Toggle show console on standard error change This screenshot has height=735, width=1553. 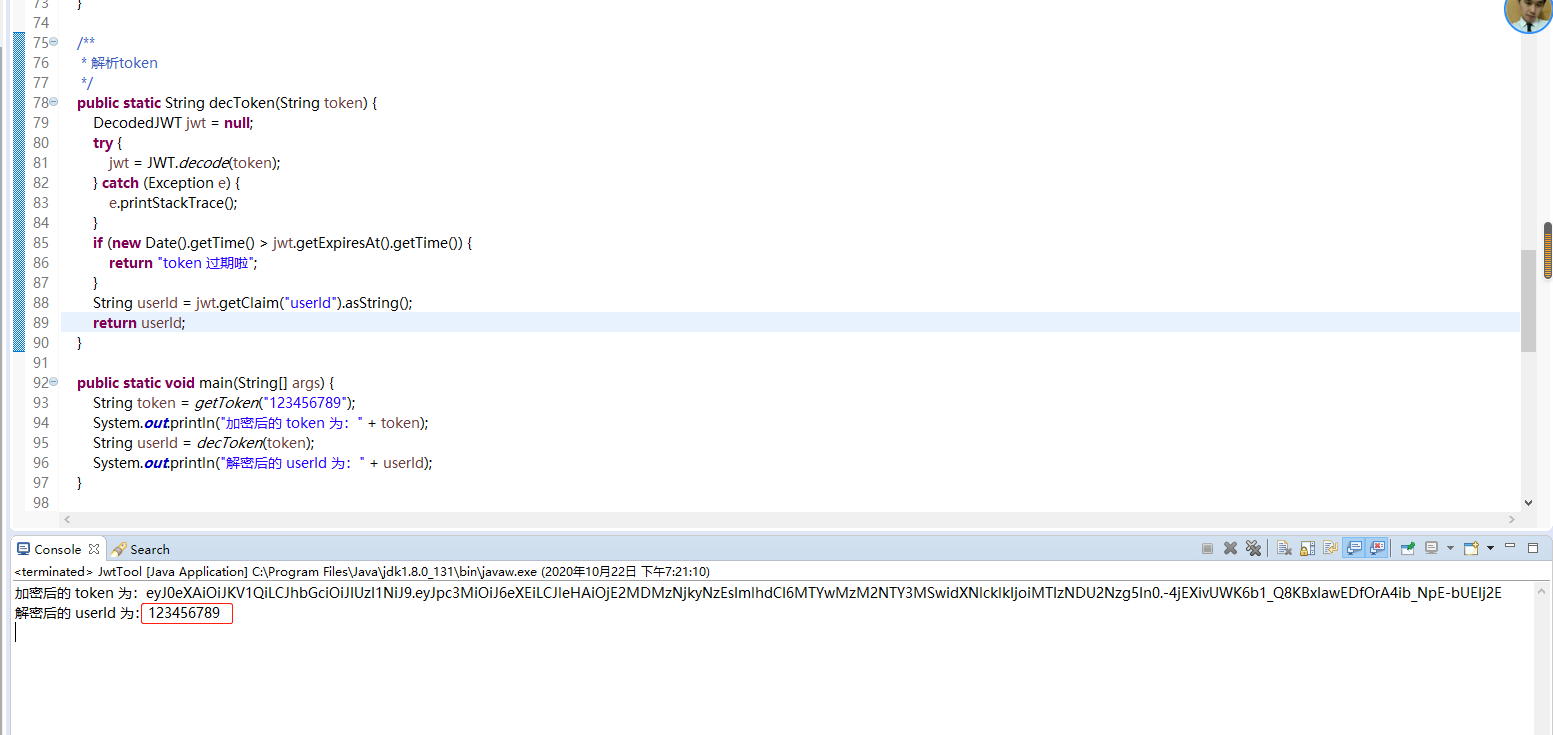click(1377, 548)
